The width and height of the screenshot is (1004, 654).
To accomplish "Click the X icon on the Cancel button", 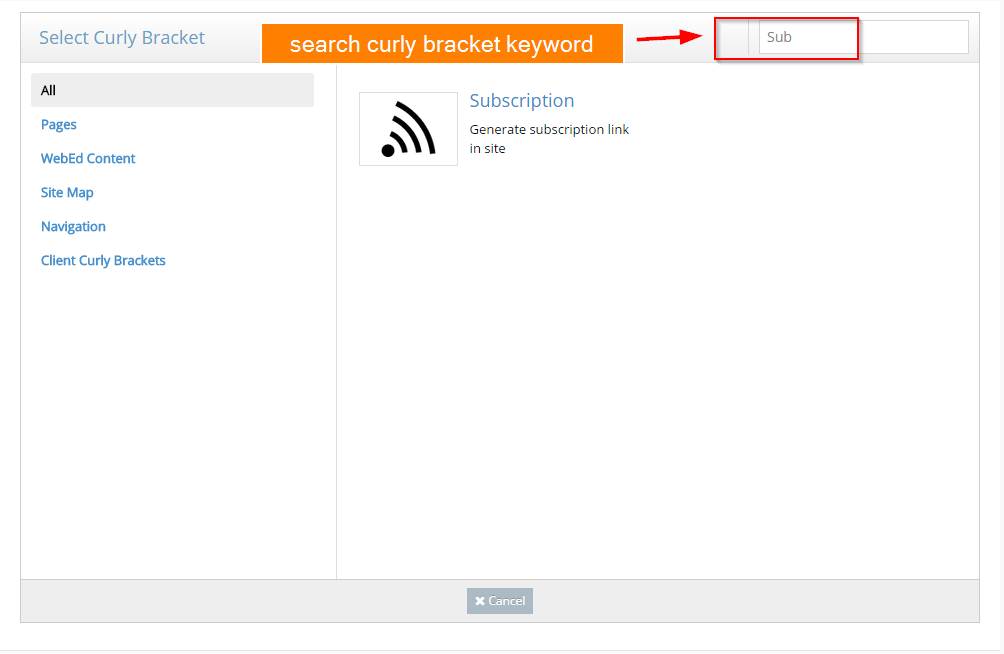I will 480,601.
